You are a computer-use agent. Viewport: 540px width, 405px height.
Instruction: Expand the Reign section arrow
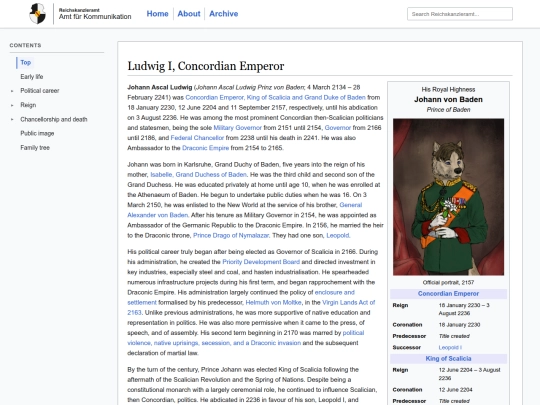coord(12,105)
